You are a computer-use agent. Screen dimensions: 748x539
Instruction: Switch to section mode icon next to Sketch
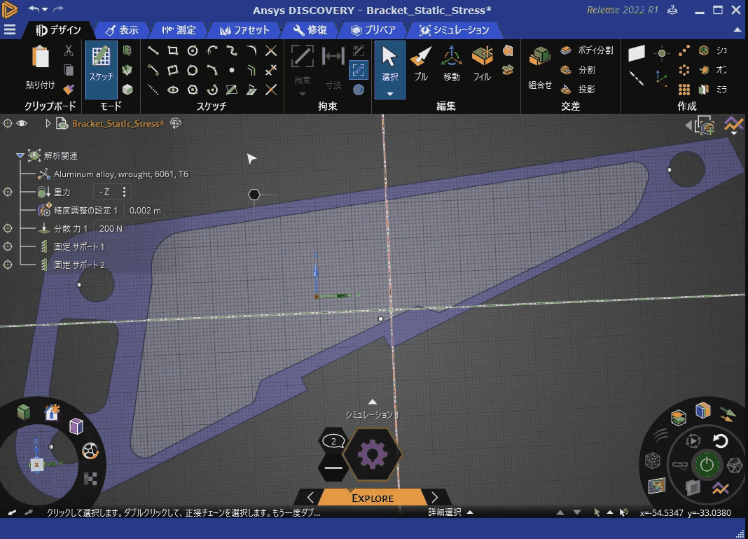tap(127, 51)
